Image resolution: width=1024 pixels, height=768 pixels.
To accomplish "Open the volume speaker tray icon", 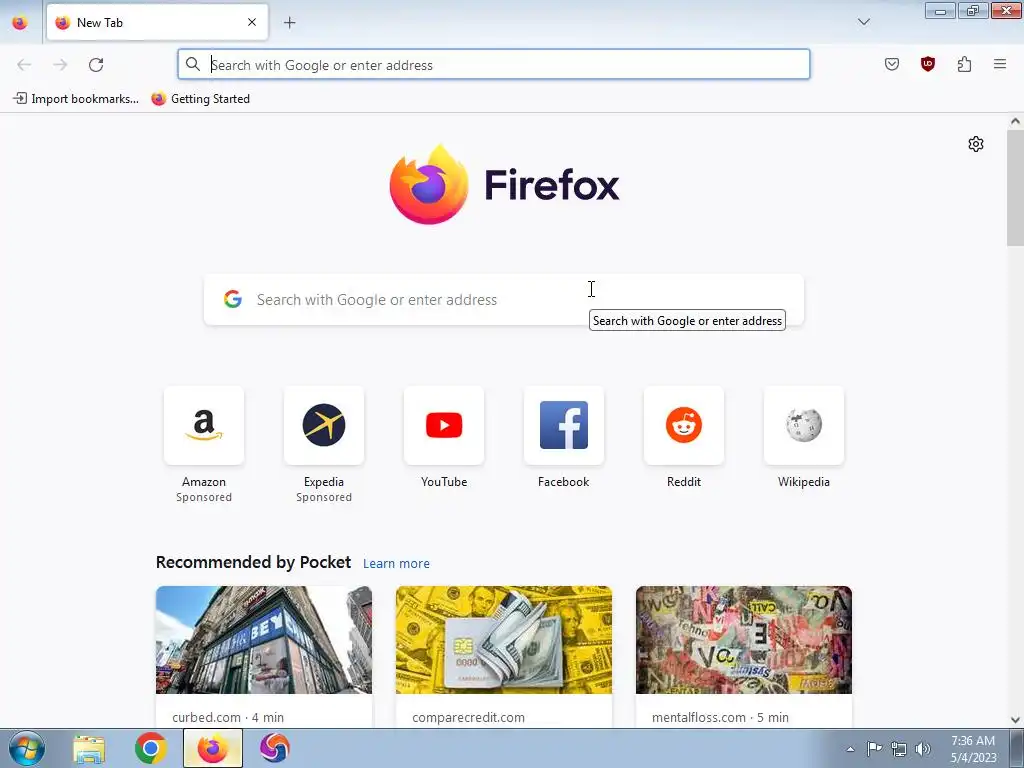I will tap(923, 749).
